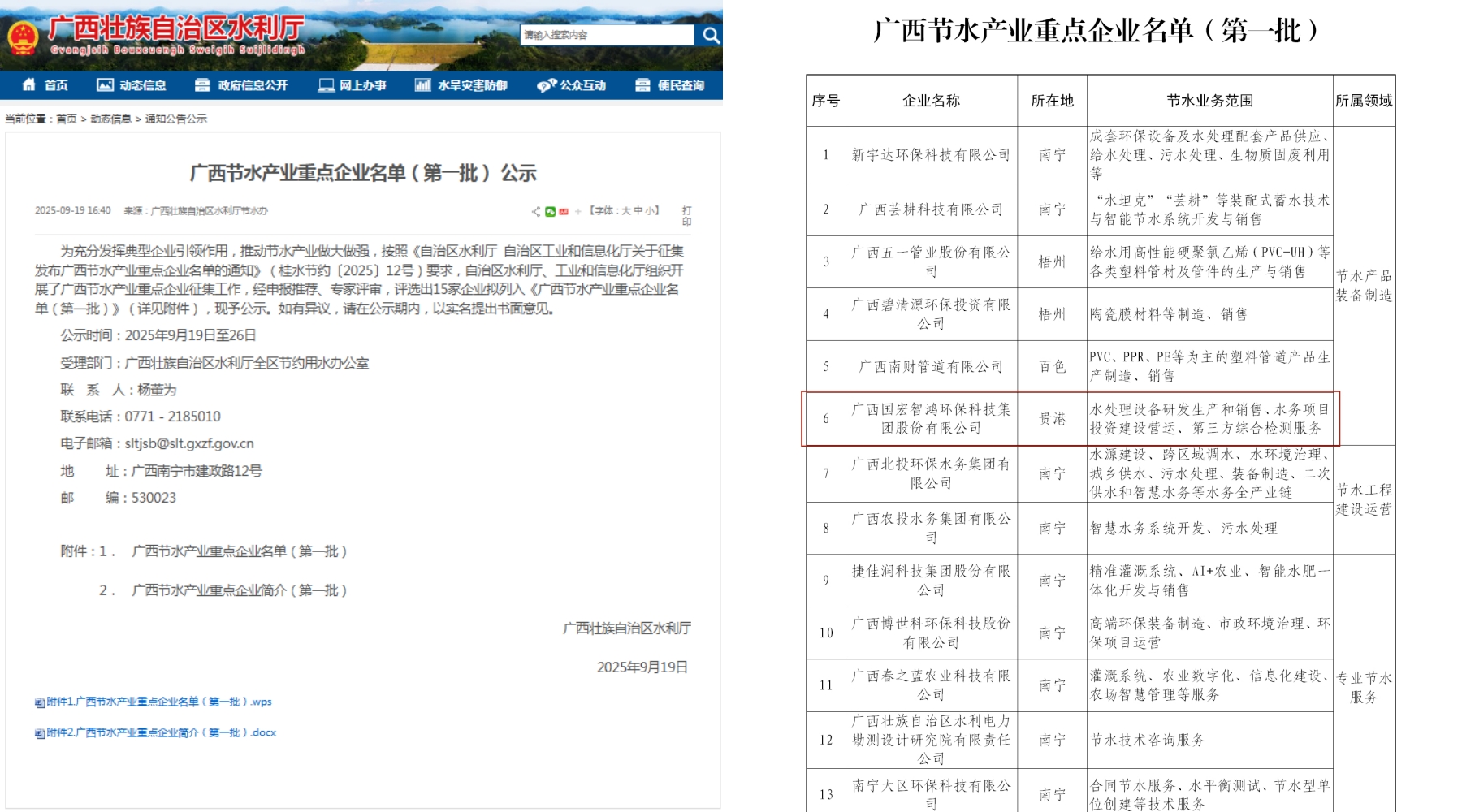Viewport: 1462px width, 812px height.
Task: Click the green WeChat share icon
Action: (x=550, y=212)
